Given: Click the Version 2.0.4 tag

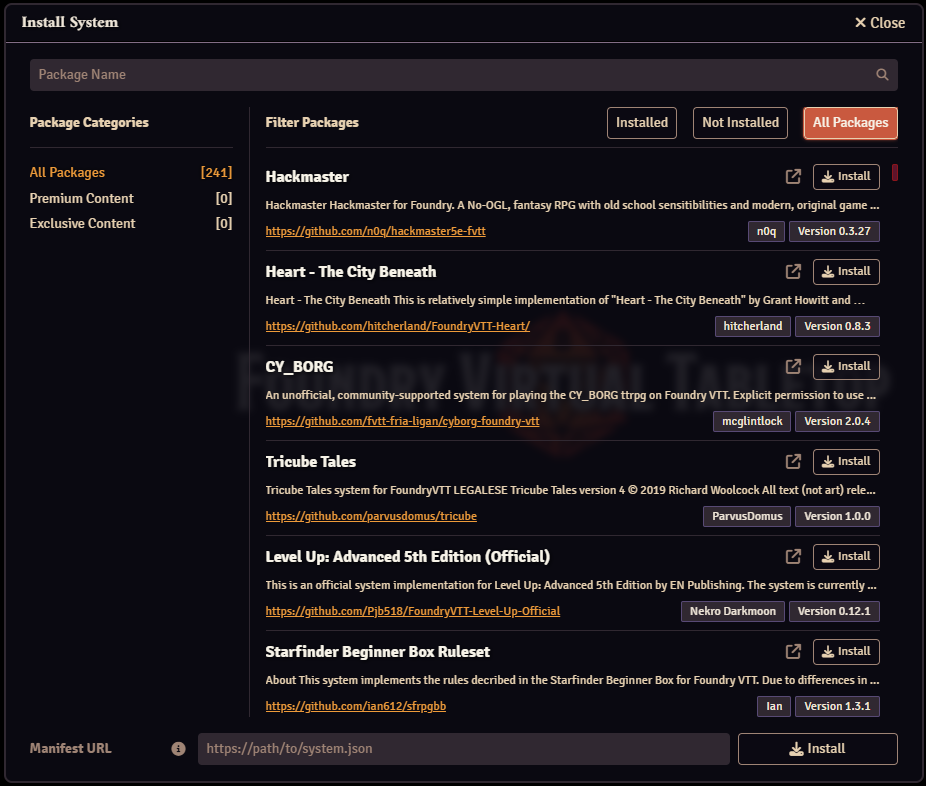Looking at the screenshot, I should (x=837, y=422).
